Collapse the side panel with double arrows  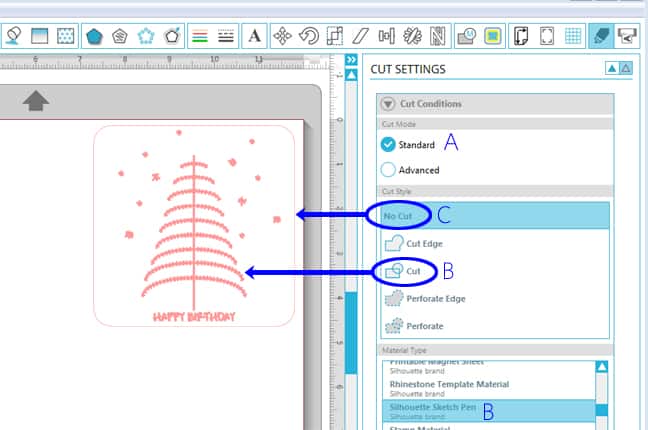coord(351,61)
